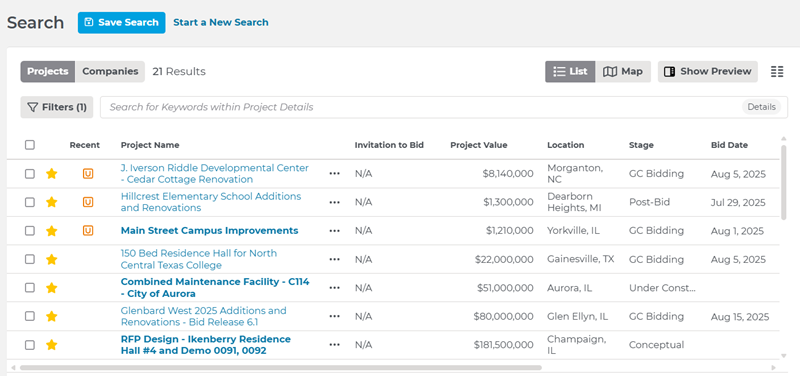Screen dimensions: 800x376
Task: Click the scroll right arrow below the table
Action: click(773, 367)
